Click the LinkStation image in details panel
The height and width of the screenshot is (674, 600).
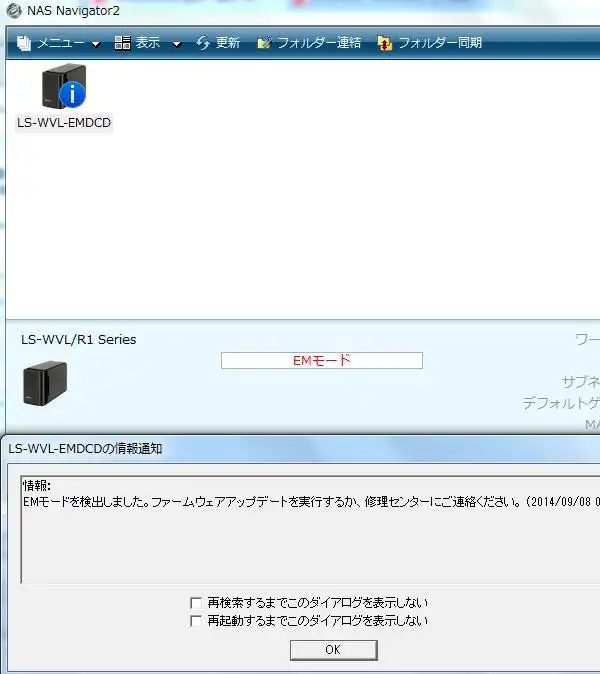click(x=45, y=383)
